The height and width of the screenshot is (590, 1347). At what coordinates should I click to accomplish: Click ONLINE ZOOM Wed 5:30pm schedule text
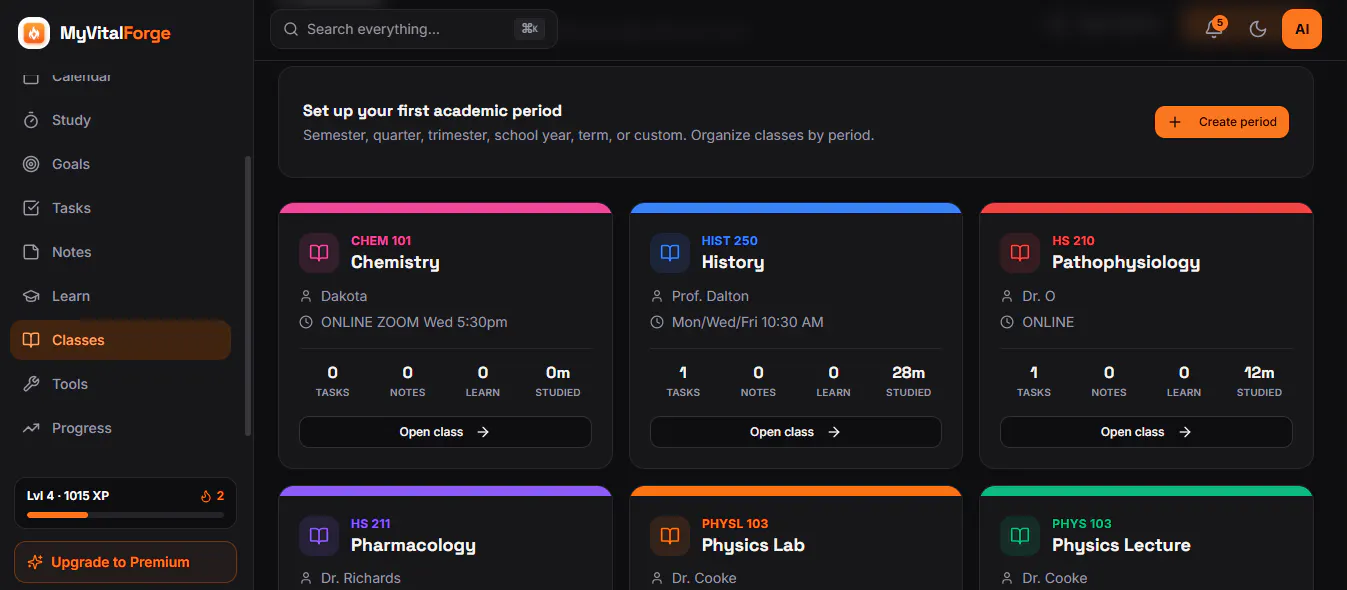tap(414, 322)
